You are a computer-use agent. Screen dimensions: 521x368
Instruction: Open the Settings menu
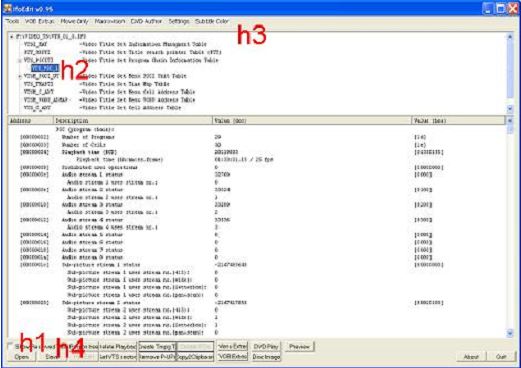[179, 21]
